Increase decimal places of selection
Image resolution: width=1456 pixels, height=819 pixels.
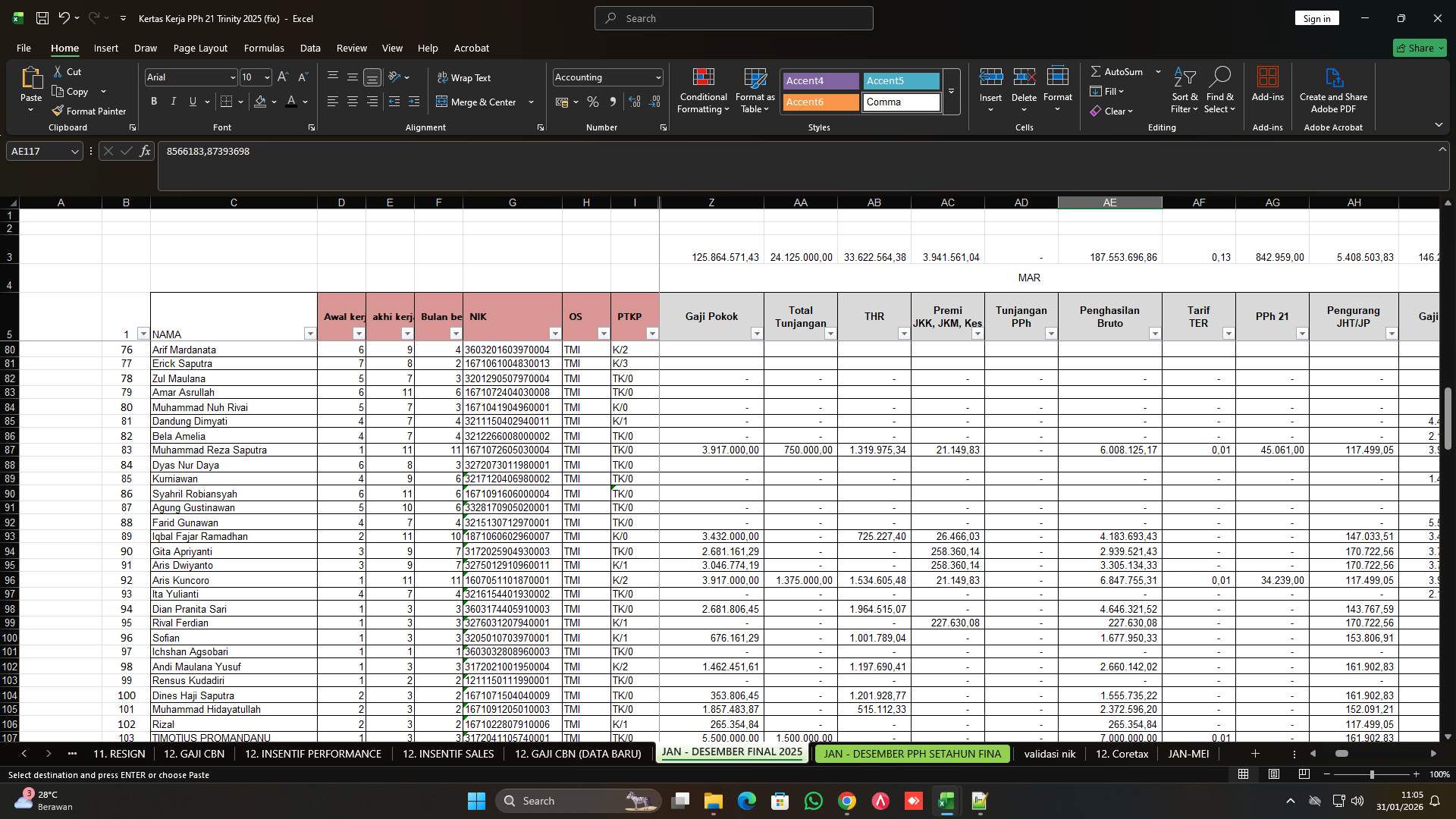coord(635,102)
